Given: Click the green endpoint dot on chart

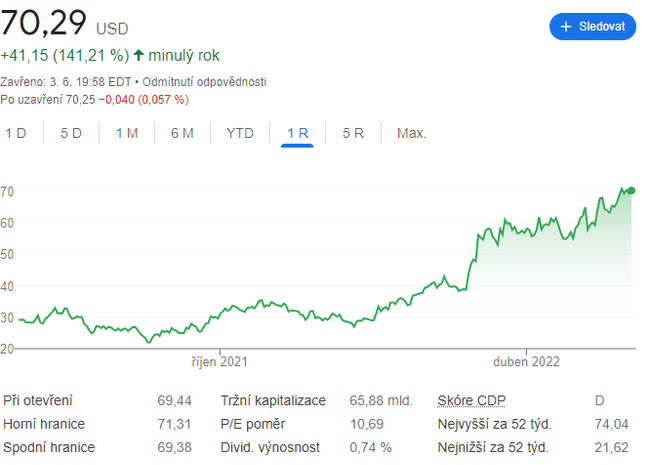Looking at the screenshot, I should pos(630,190).
